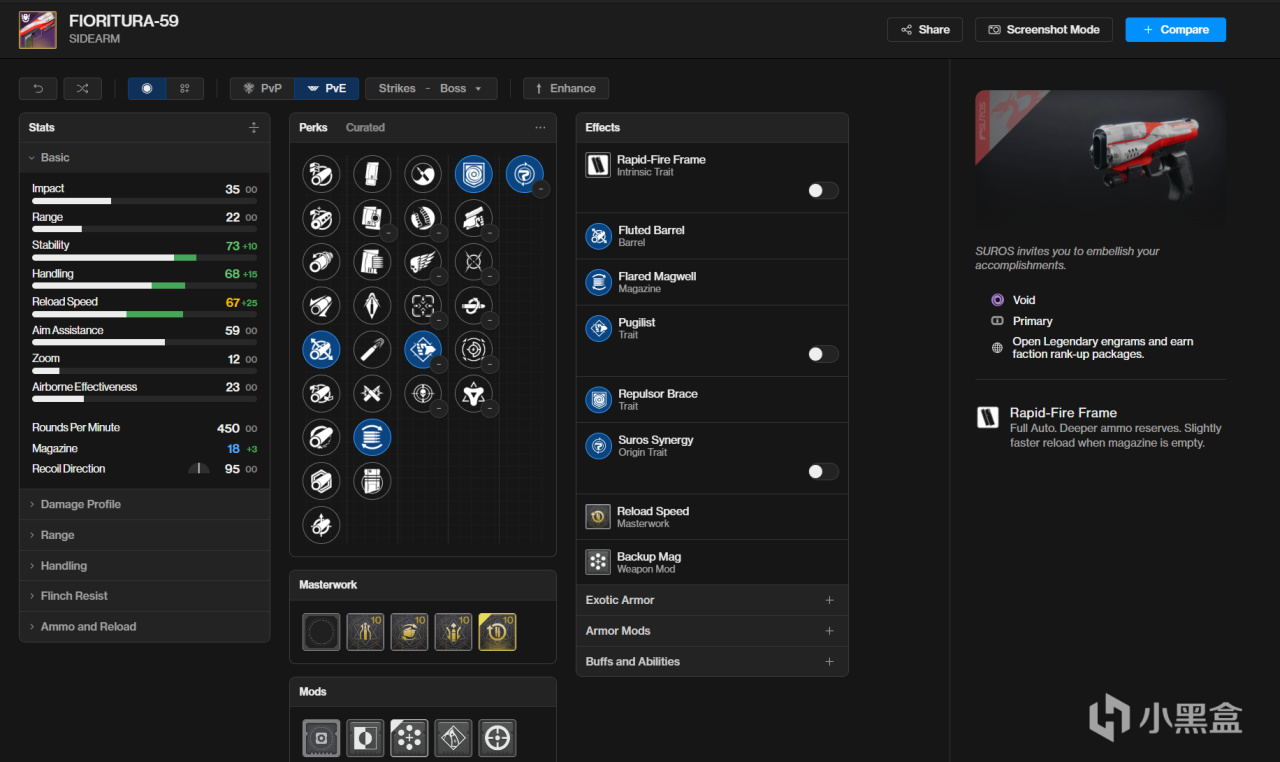Select the Backup Mag mod icon in Mods panel
Screen dimensions: 1280x762
coord(409,738)
